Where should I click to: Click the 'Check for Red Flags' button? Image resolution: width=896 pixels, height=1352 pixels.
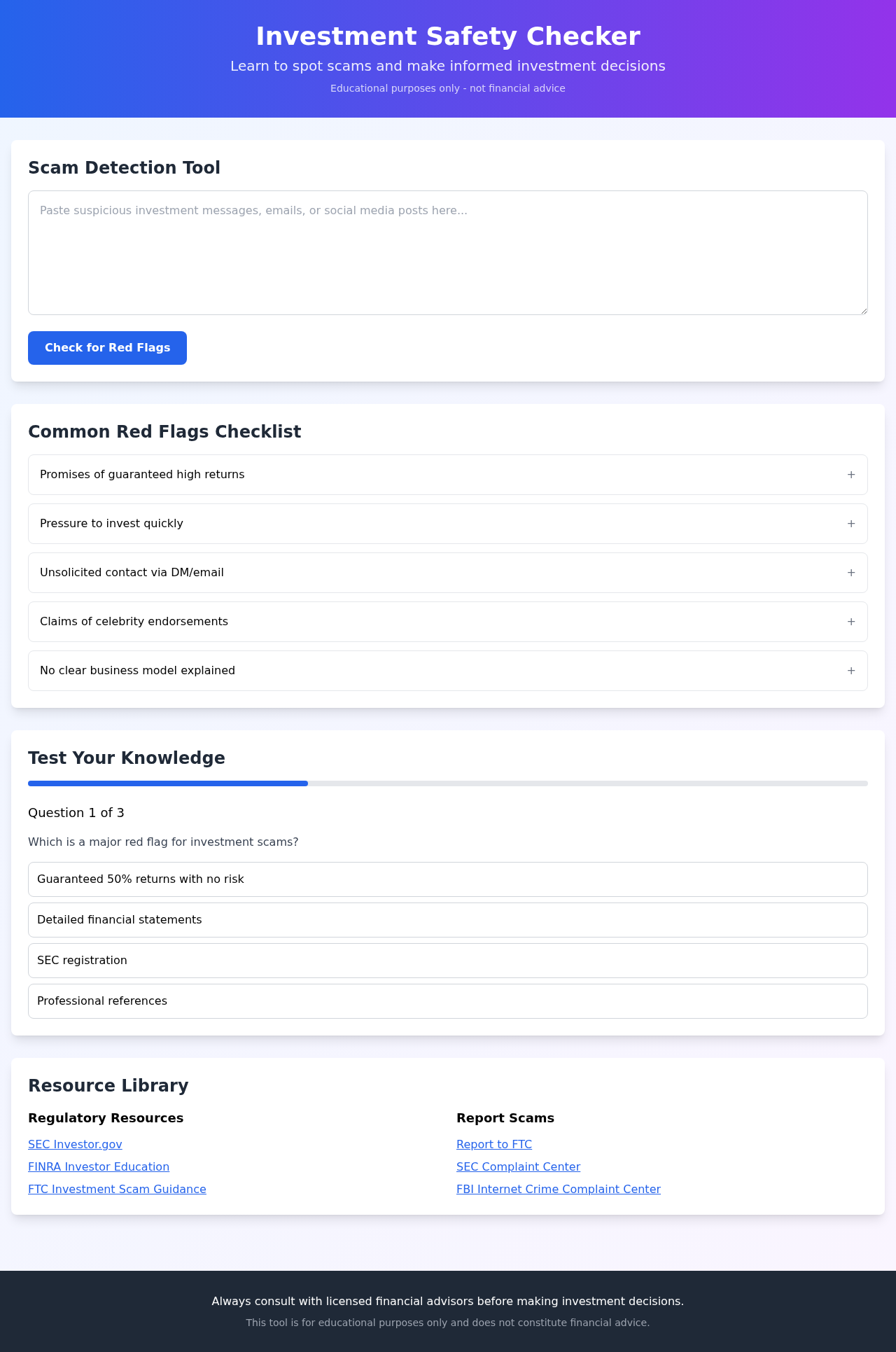pos(107,347)
